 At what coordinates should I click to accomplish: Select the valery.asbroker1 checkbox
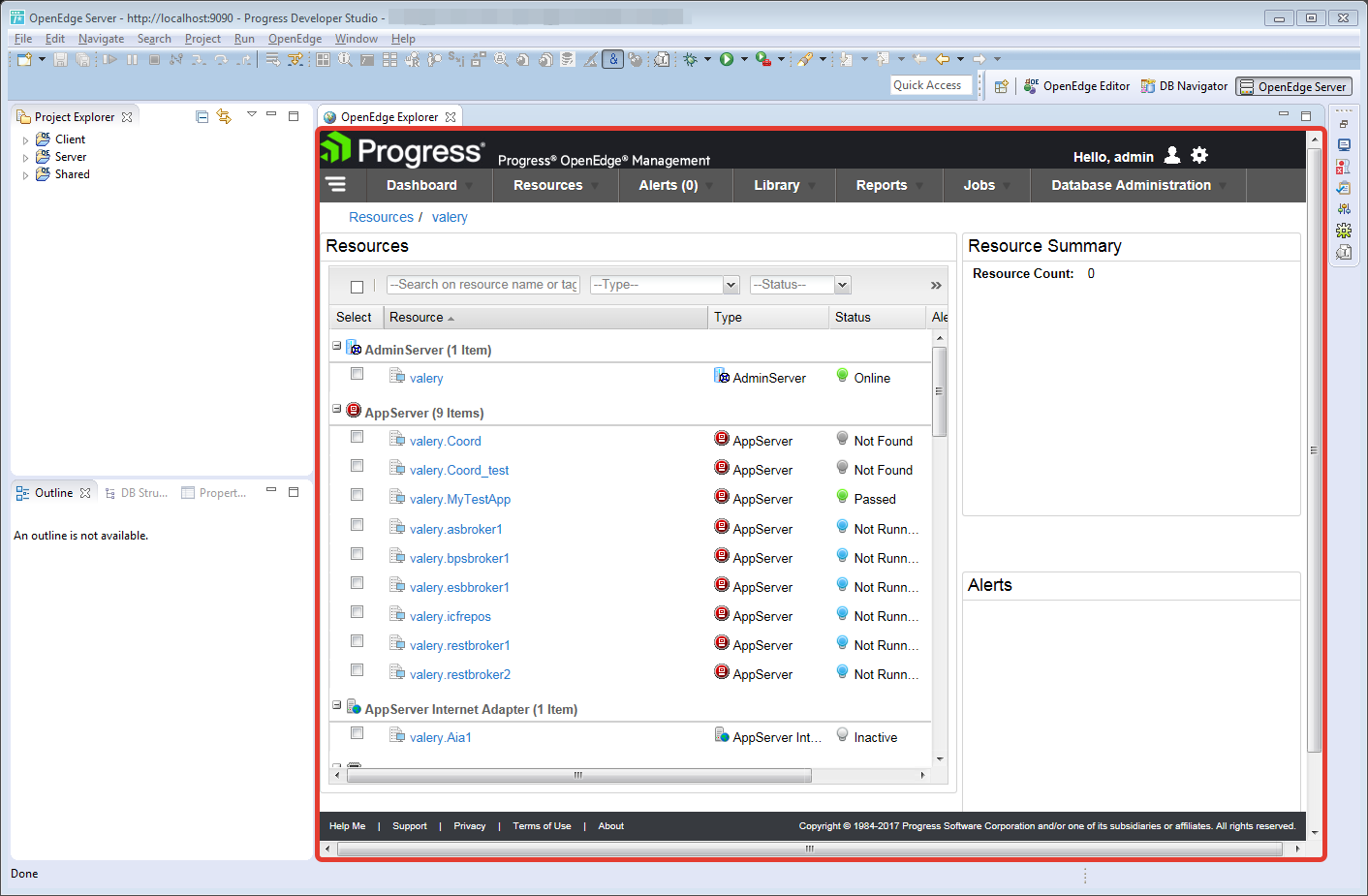[357, 525]
